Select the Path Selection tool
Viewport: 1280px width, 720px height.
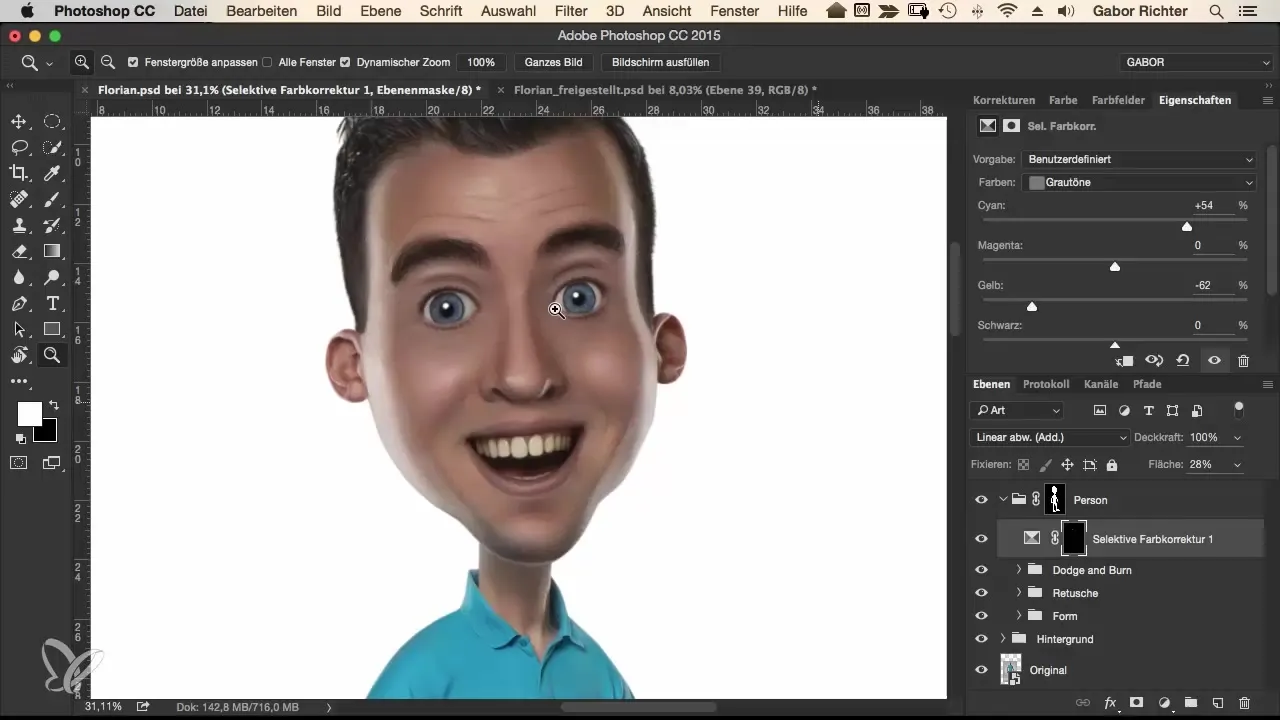19,329
